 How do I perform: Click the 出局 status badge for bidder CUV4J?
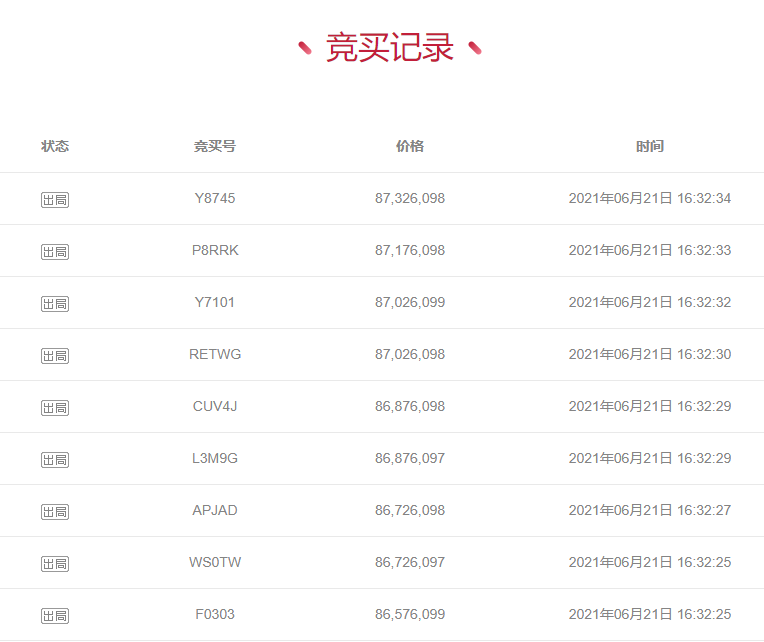[55, 408]
